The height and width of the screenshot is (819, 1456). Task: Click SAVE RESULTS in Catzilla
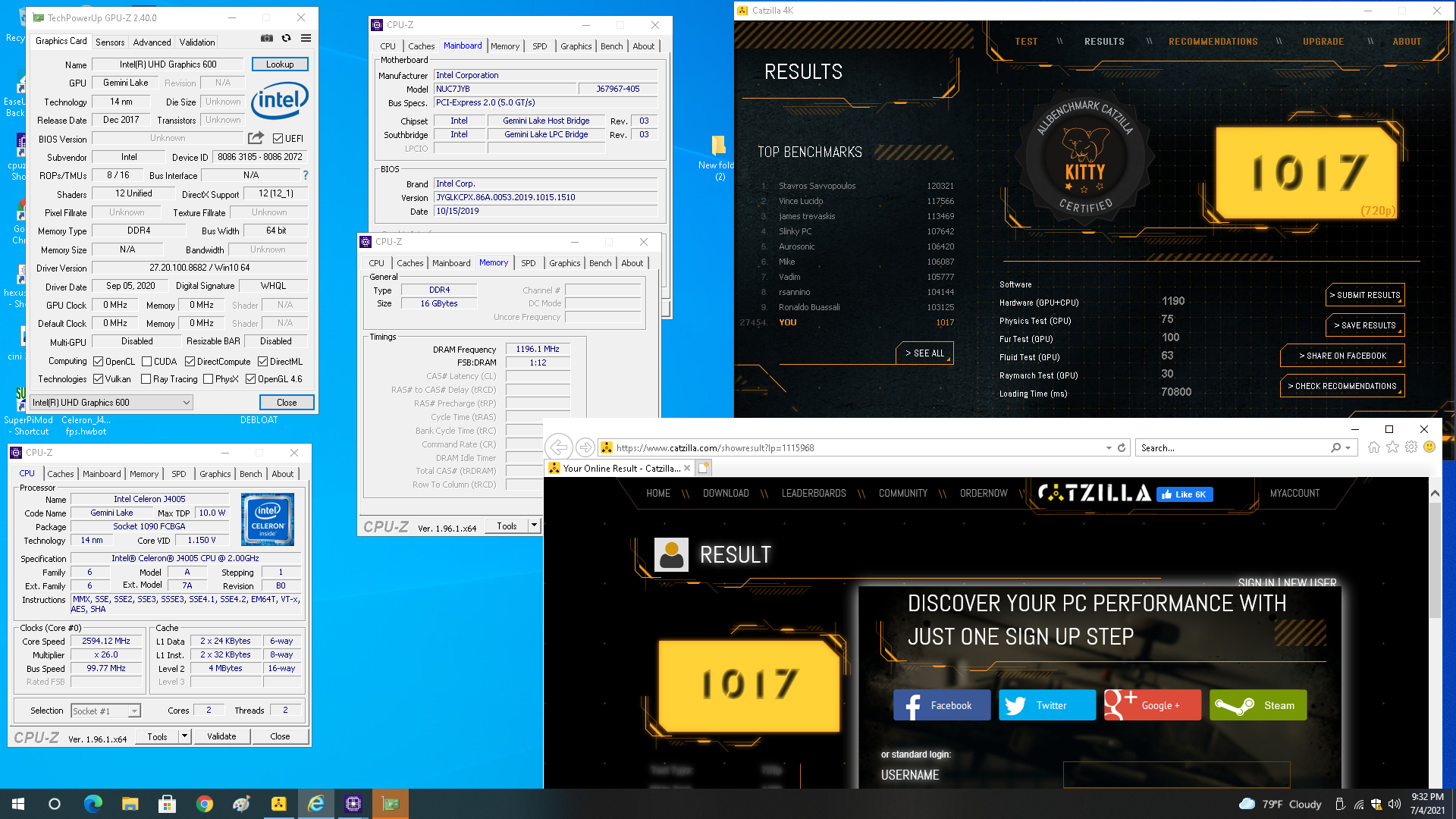tap(1365, 325)
